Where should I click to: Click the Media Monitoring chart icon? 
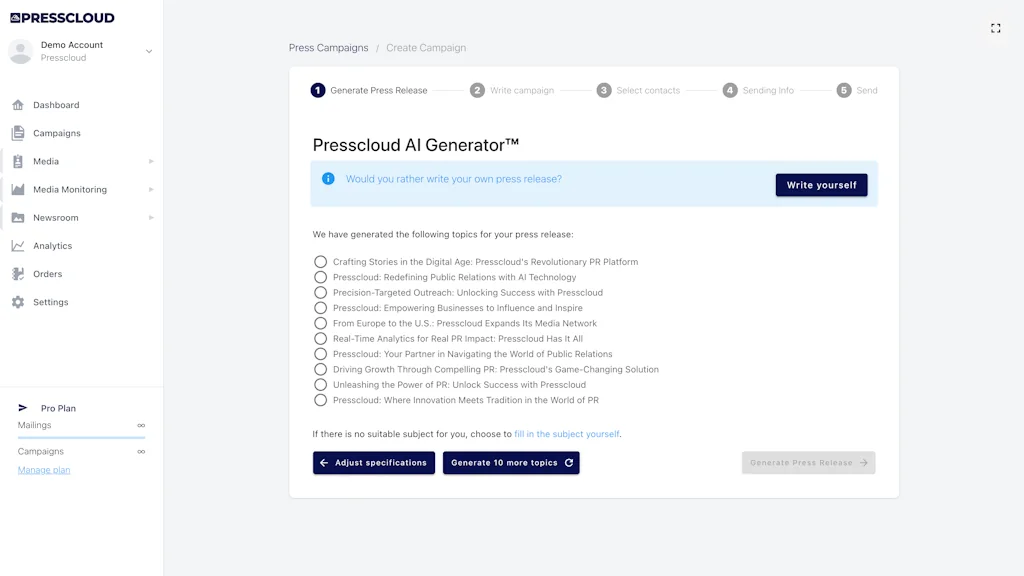click(18, 189)
